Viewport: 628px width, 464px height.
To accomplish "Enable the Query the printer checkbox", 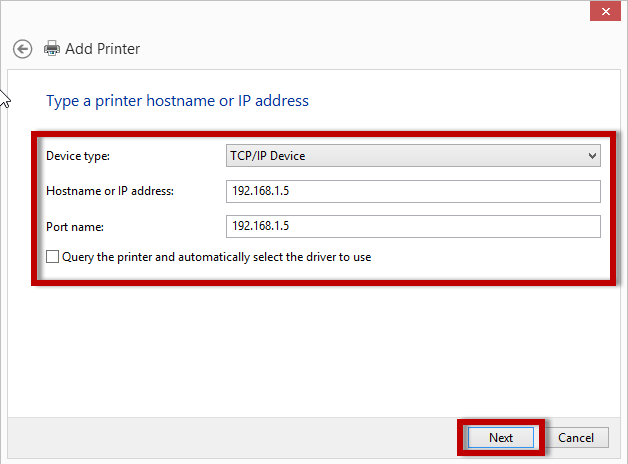I will tap(53, 257).
